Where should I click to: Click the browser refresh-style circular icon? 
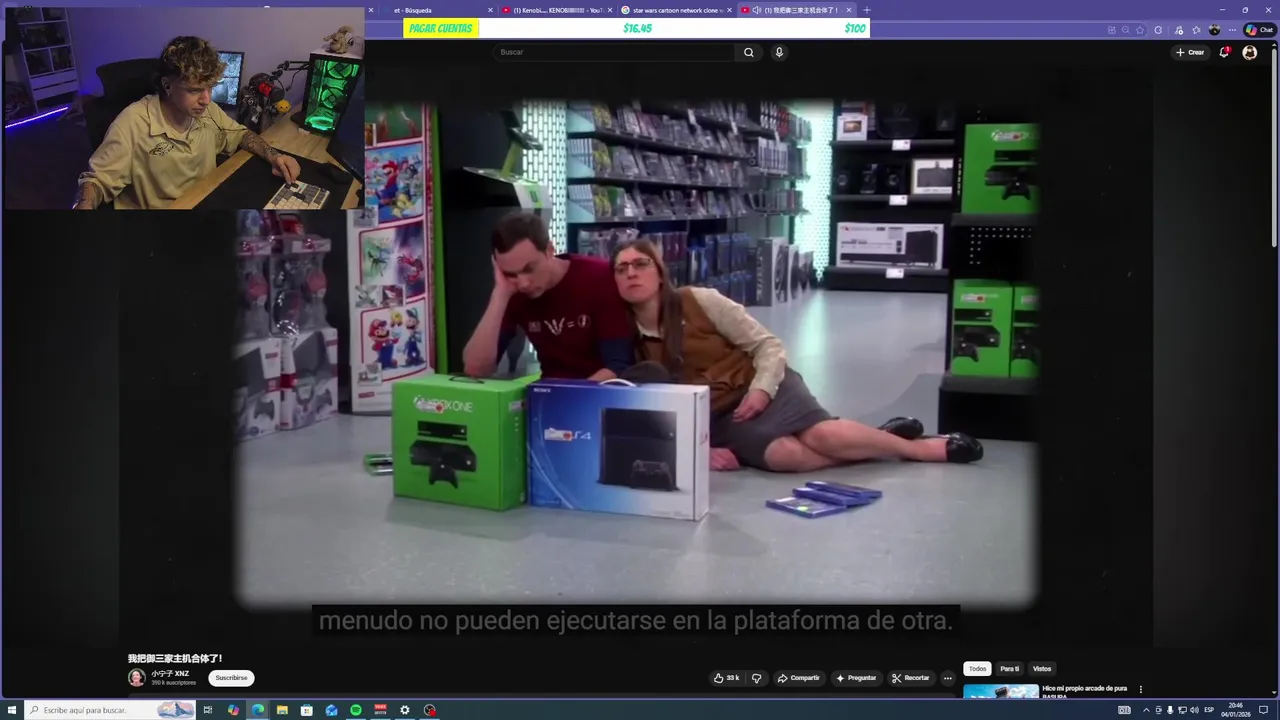click(1158, 30)
